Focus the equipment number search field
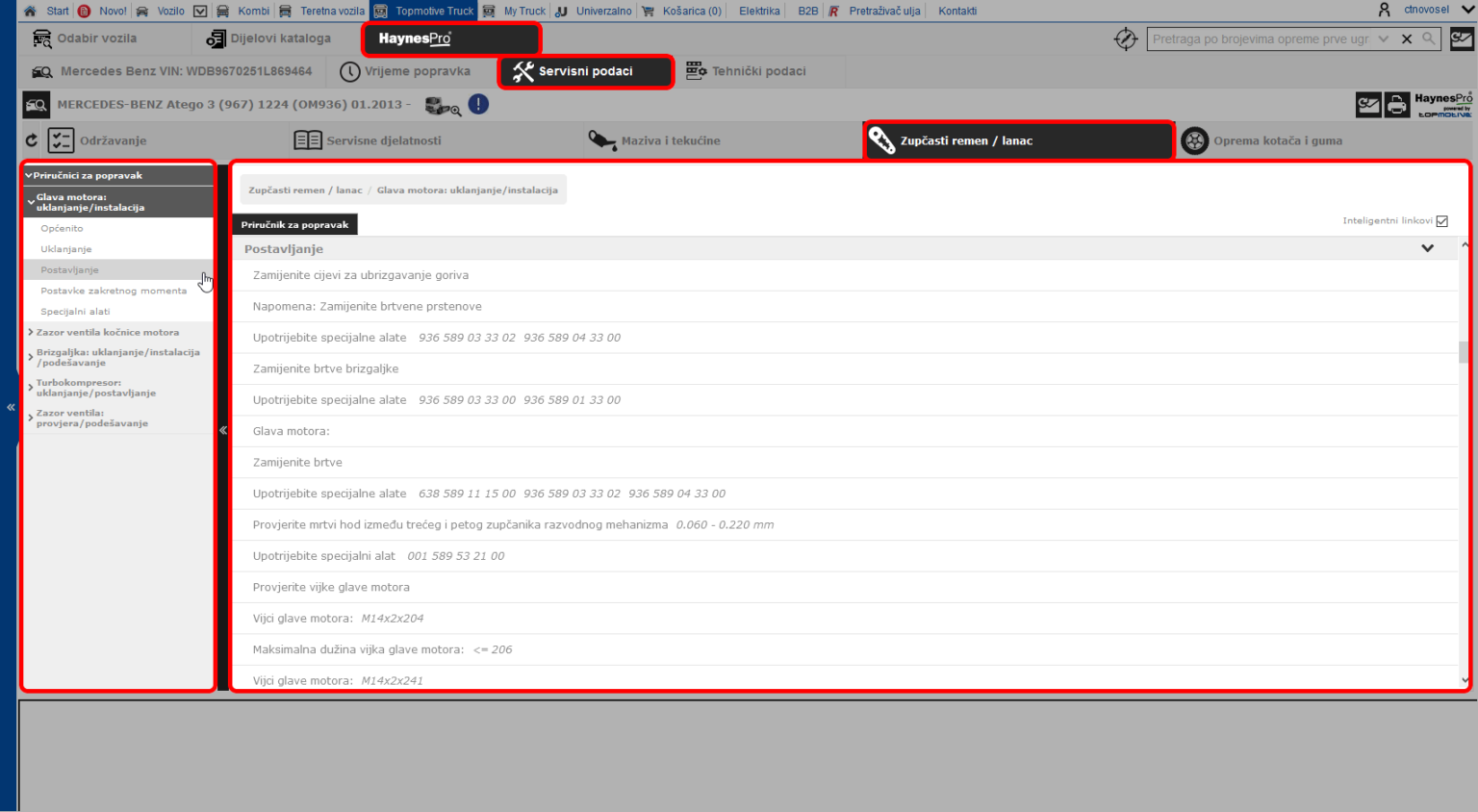This screenshot has width=1478, height=812. tap(1261, 39)
